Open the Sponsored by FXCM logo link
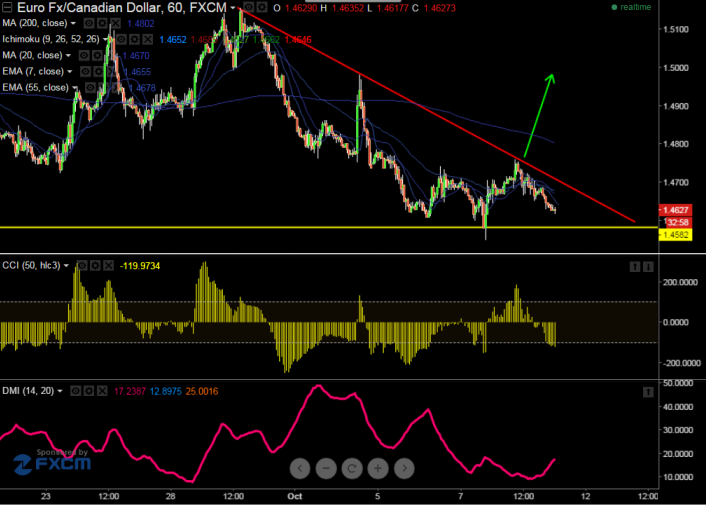The width and height of the screenshot is (706, 505). click(x=53, y=462)
